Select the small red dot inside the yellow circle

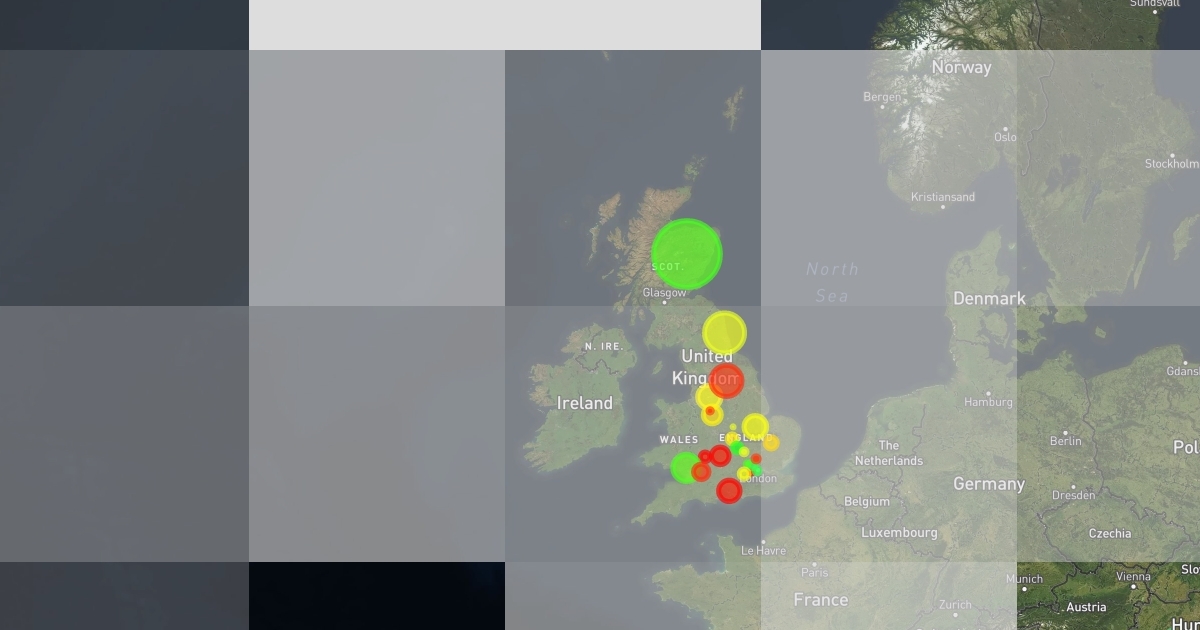(x=710, y=411)
